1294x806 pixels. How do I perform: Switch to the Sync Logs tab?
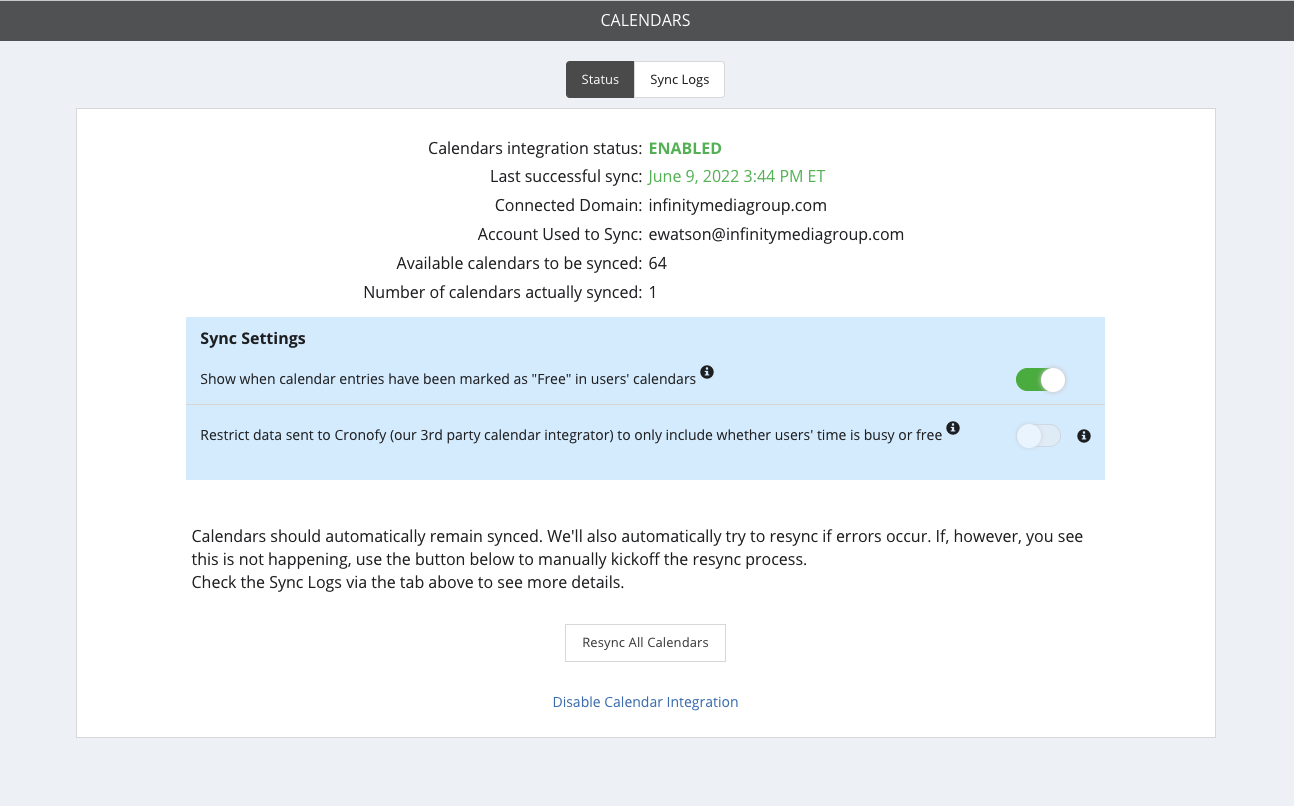tap(679, 80)
